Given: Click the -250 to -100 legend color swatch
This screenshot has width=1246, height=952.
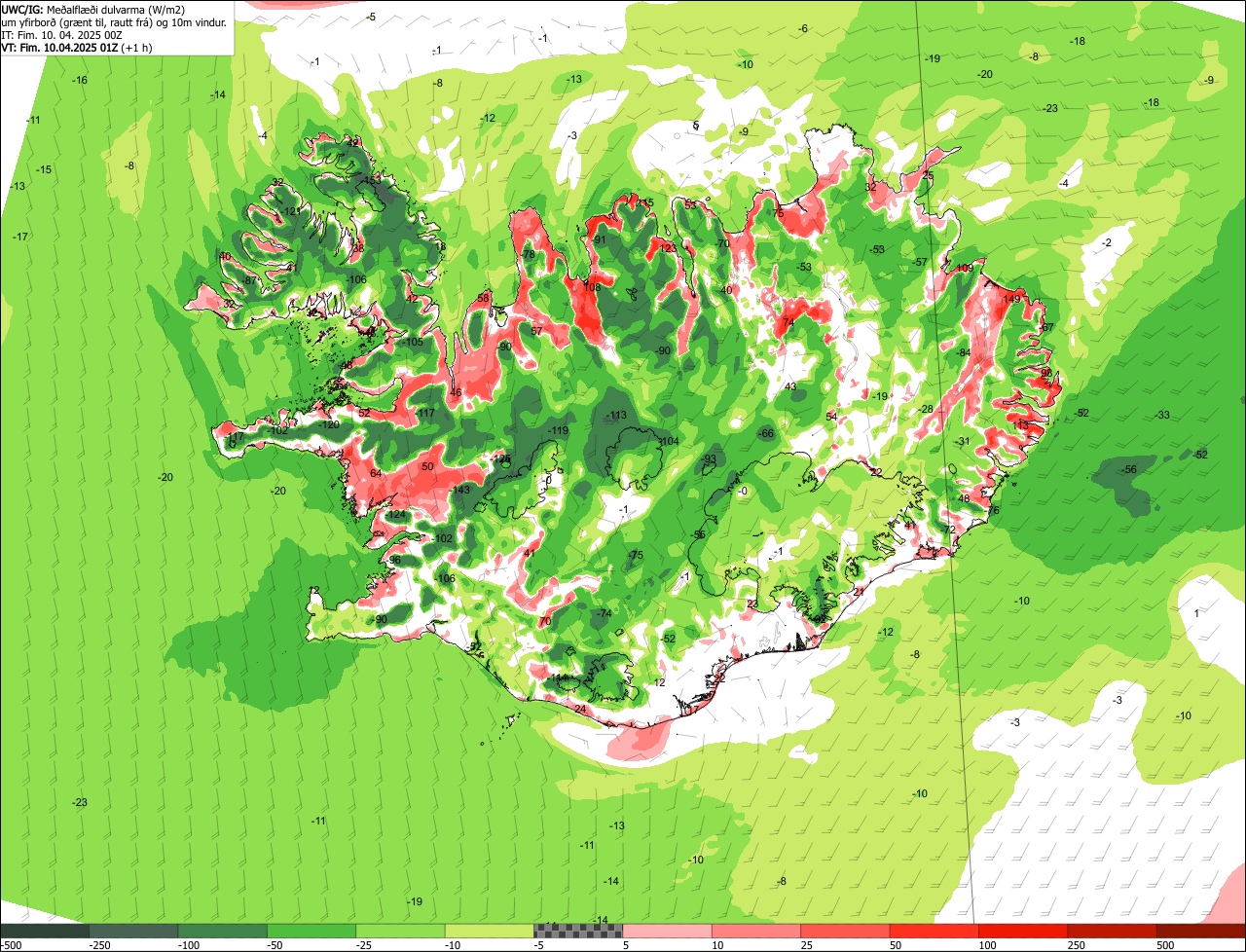Looking at the screenshot, I should point(134,931).
